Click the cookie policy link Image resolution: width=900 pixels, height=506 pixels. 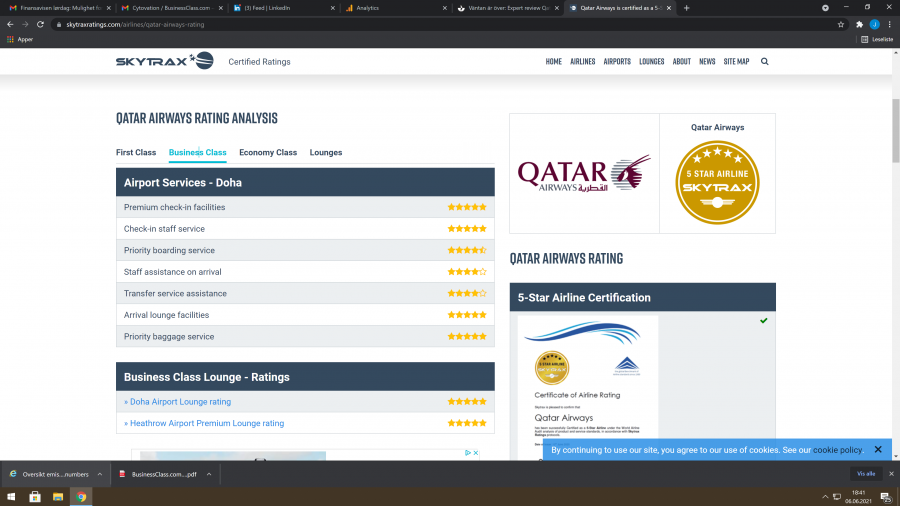pyautogui.click(x=837, y=450)
